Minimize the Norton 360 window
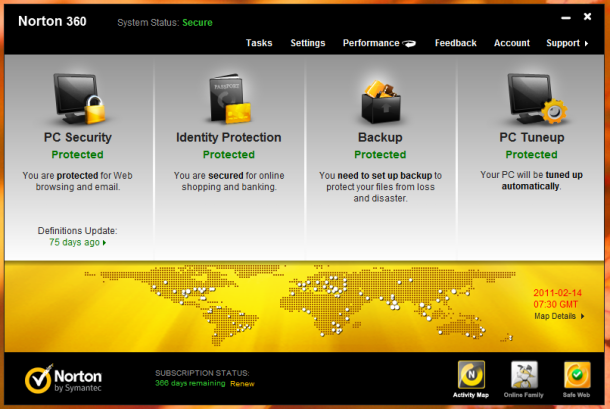610x409 pixels. (x=566, y=18)
